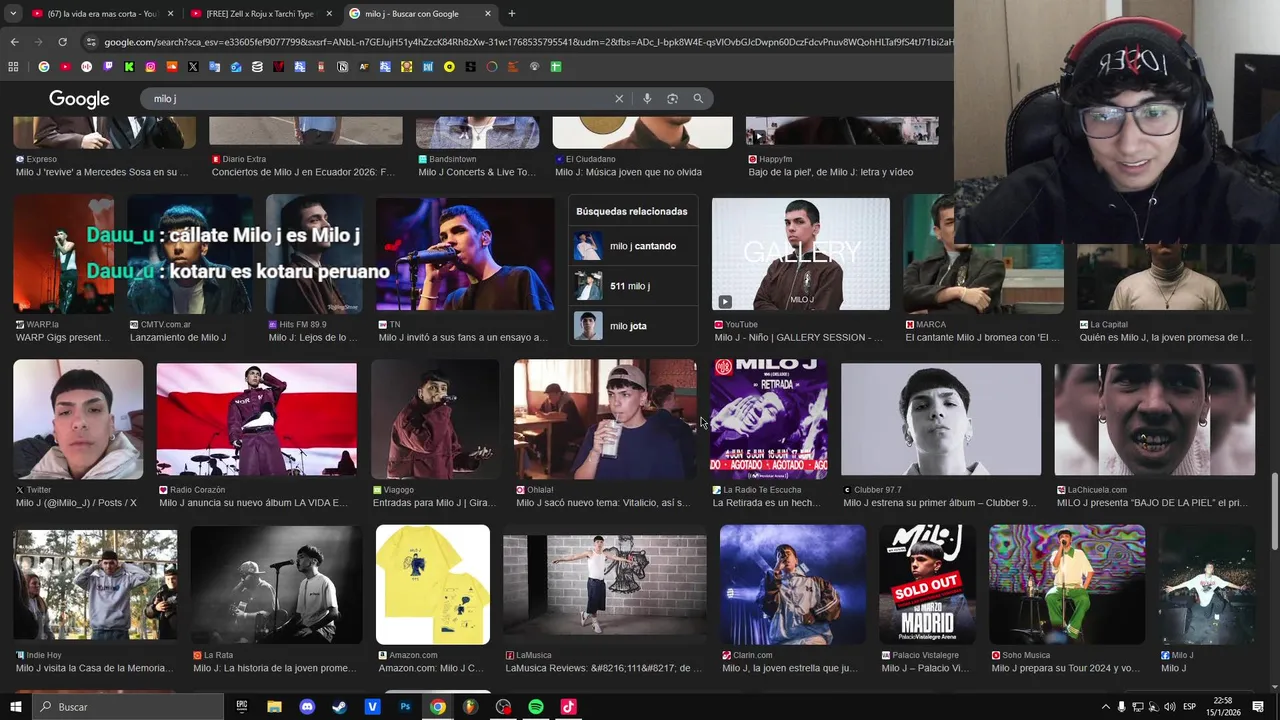This screenshot has width=1280, height=720.
Task: Open the Notion bookmark icon
Action: tap(343, 67)
